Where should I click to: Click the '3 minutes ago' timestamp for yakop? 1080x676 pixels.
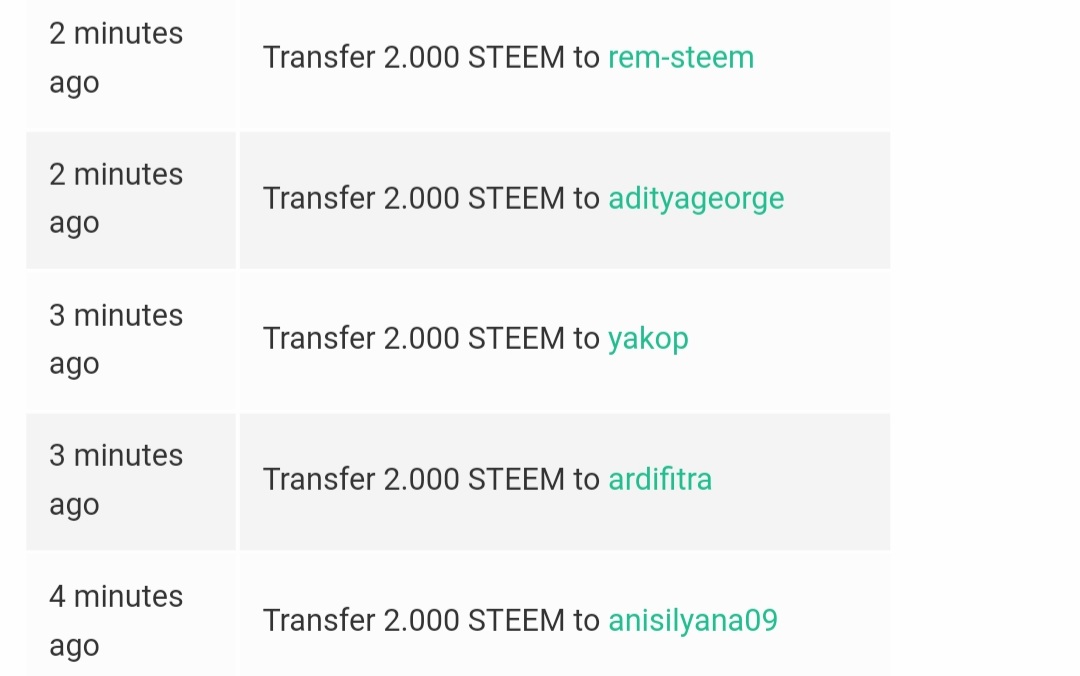[116, 340]
